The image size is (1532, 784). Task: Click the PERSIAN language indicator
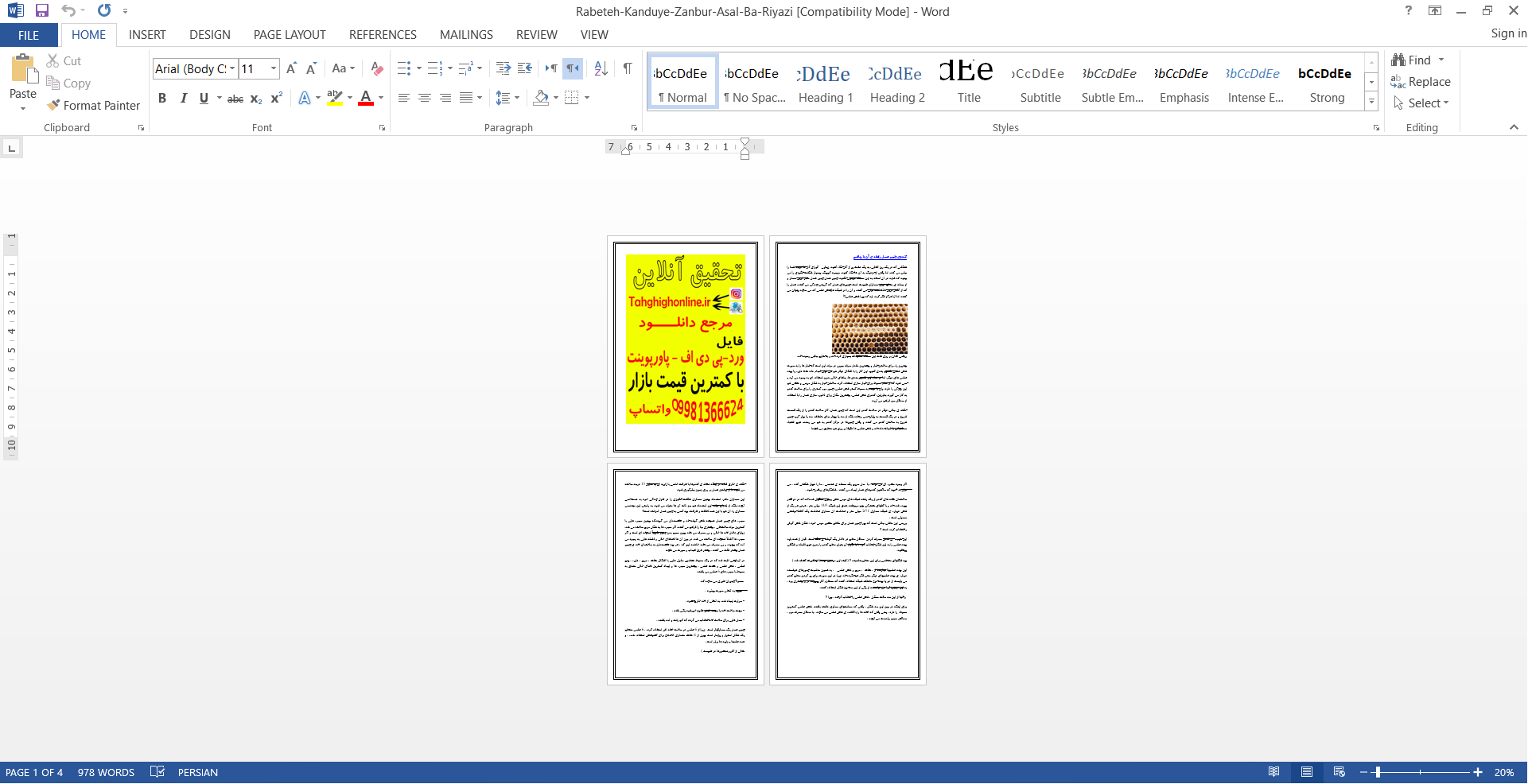coord(198,773)
